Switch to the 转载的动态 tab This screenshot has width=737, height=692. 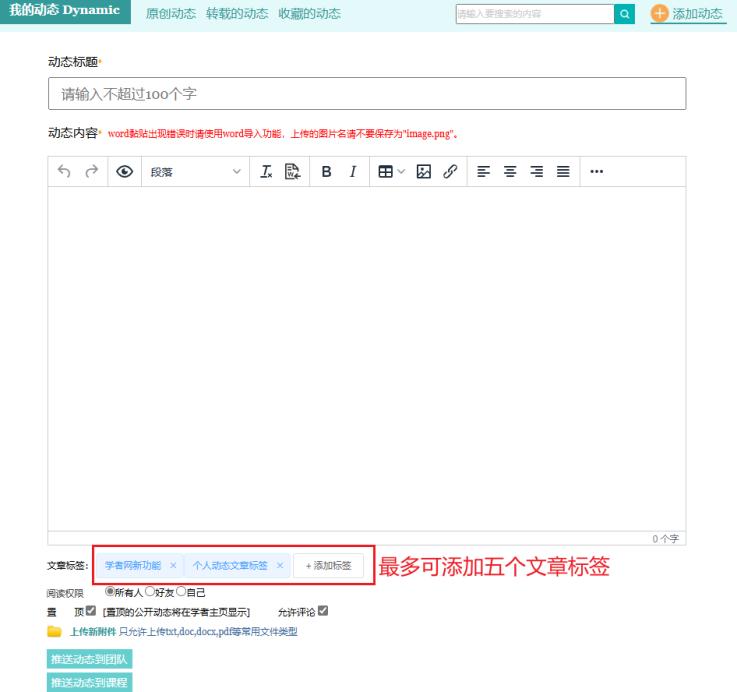(237, 14)
